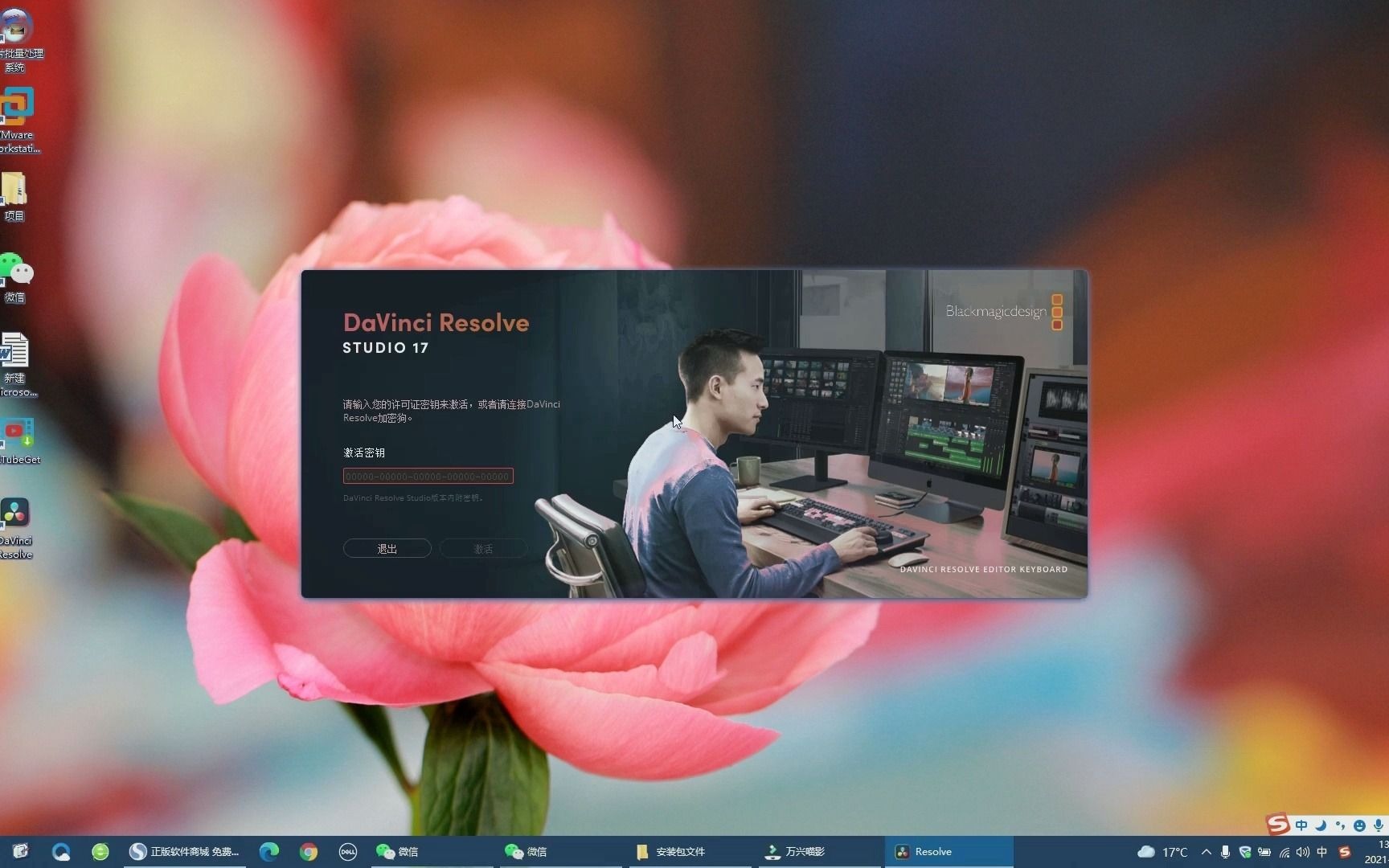Click the battery status tray icon
1389x868 pixels.
point(1264,852)
